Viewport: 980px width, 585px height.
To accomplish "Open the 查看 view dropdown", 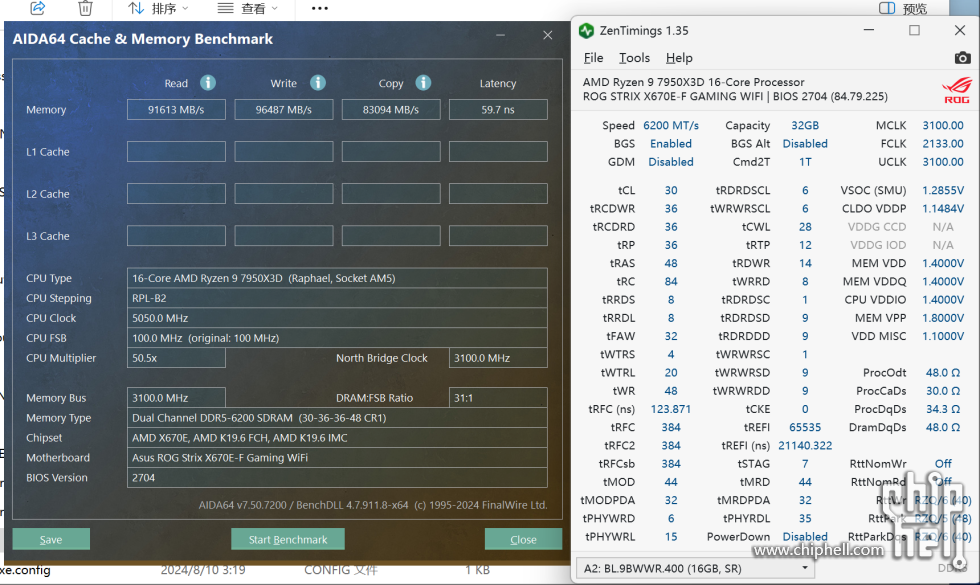I will click(248, 8).
